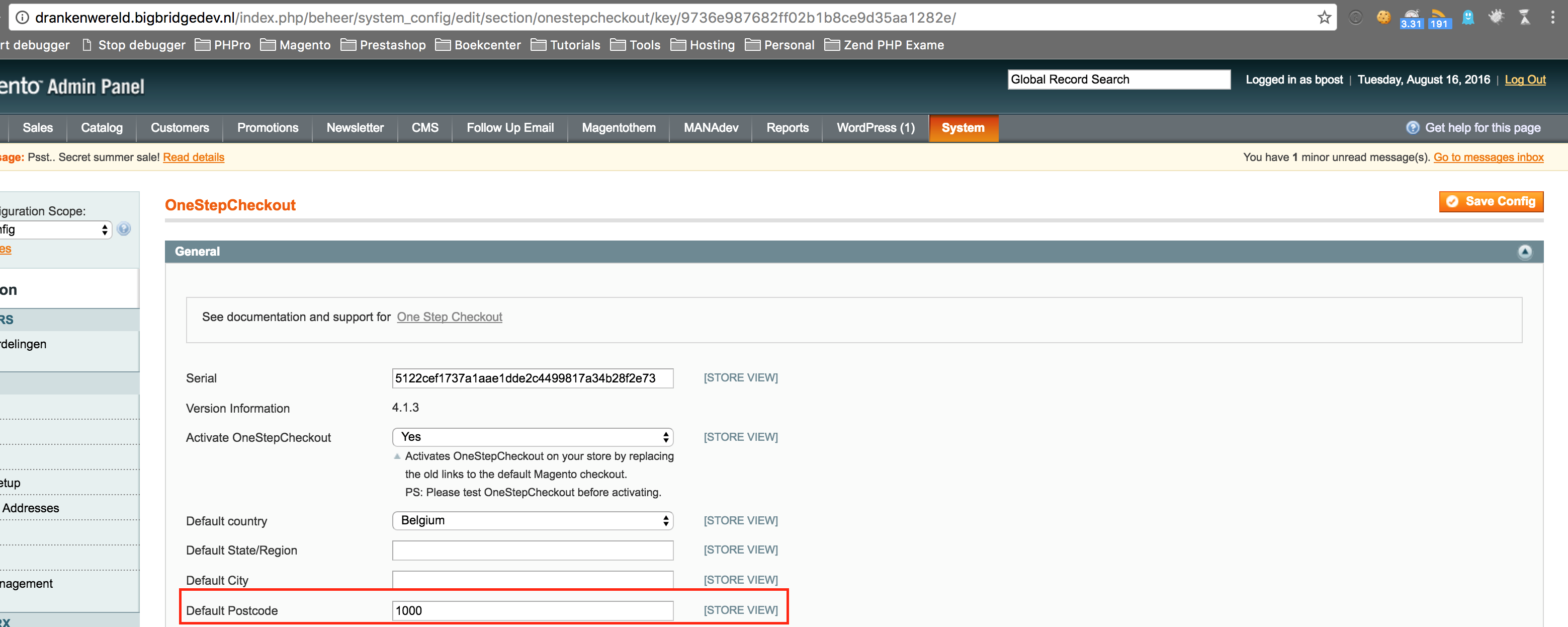Open Chrome's three-dot menu
This screenshot has height=627, width=1568.
tap(1553, 17)
